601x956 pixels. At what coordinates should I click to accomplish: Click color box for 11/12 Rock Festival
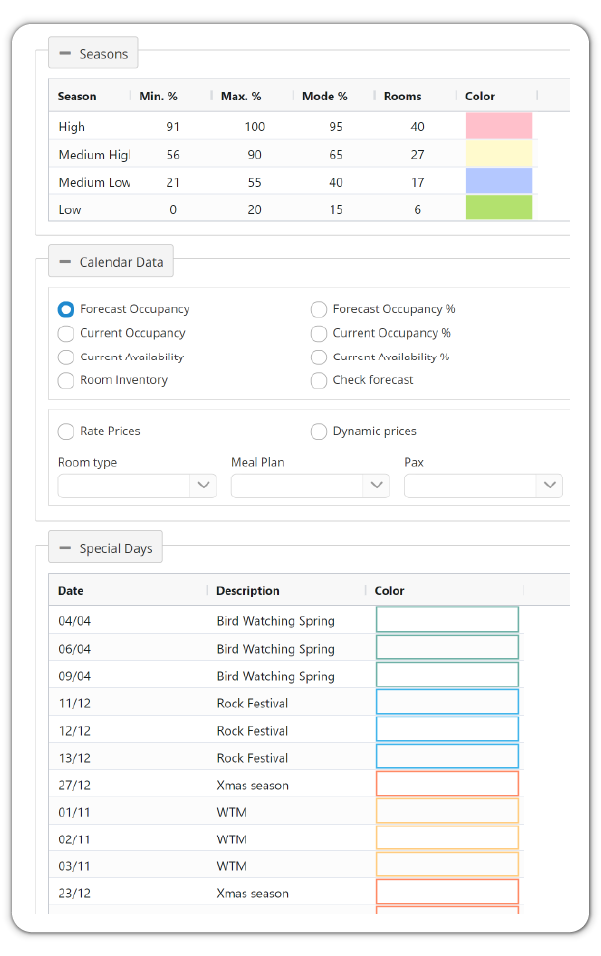(447, 702)
